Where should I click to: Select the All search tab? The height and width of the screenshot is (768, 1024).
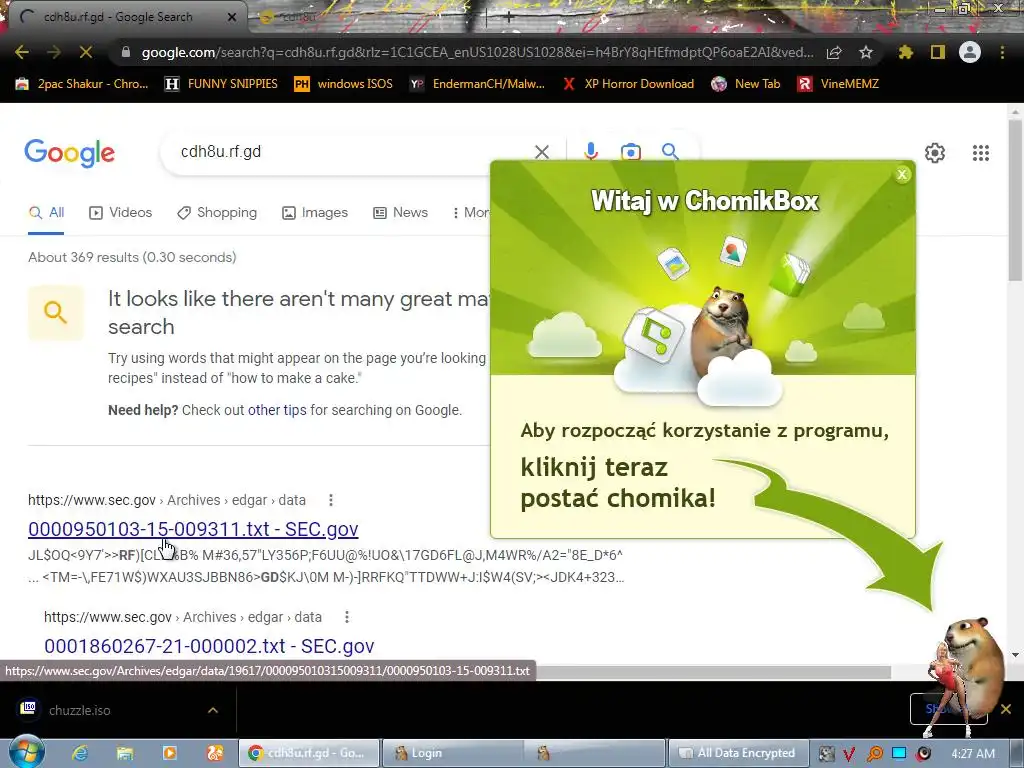[46, 213]
